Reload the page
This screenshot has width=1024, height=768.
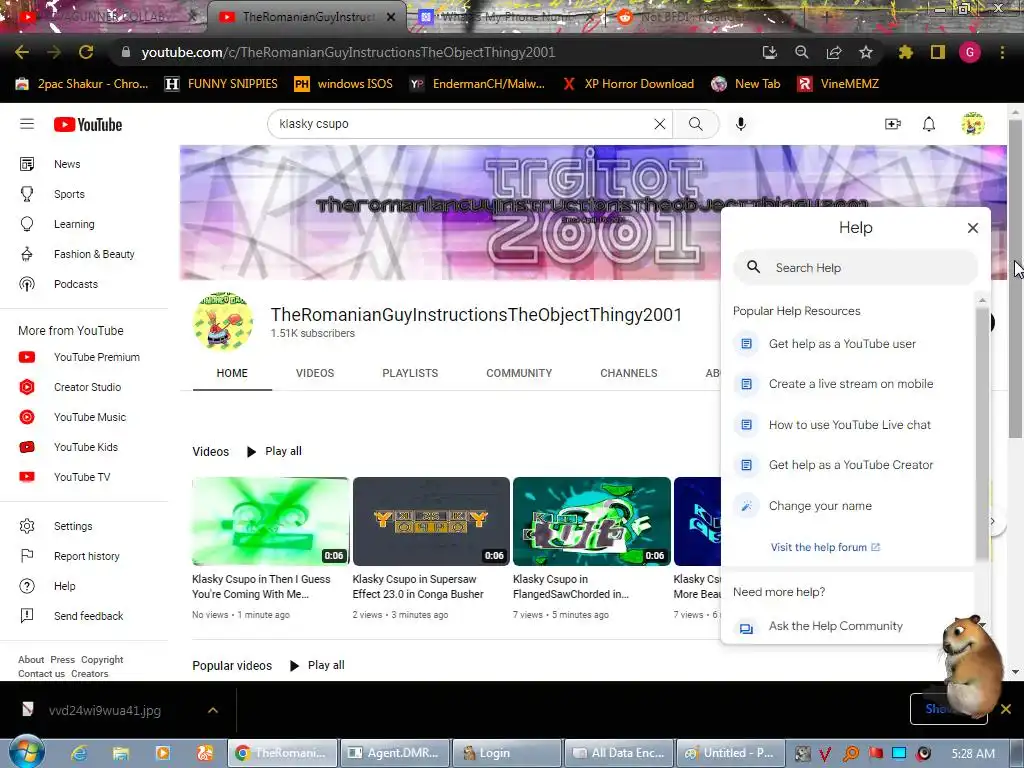coord(86,52)
